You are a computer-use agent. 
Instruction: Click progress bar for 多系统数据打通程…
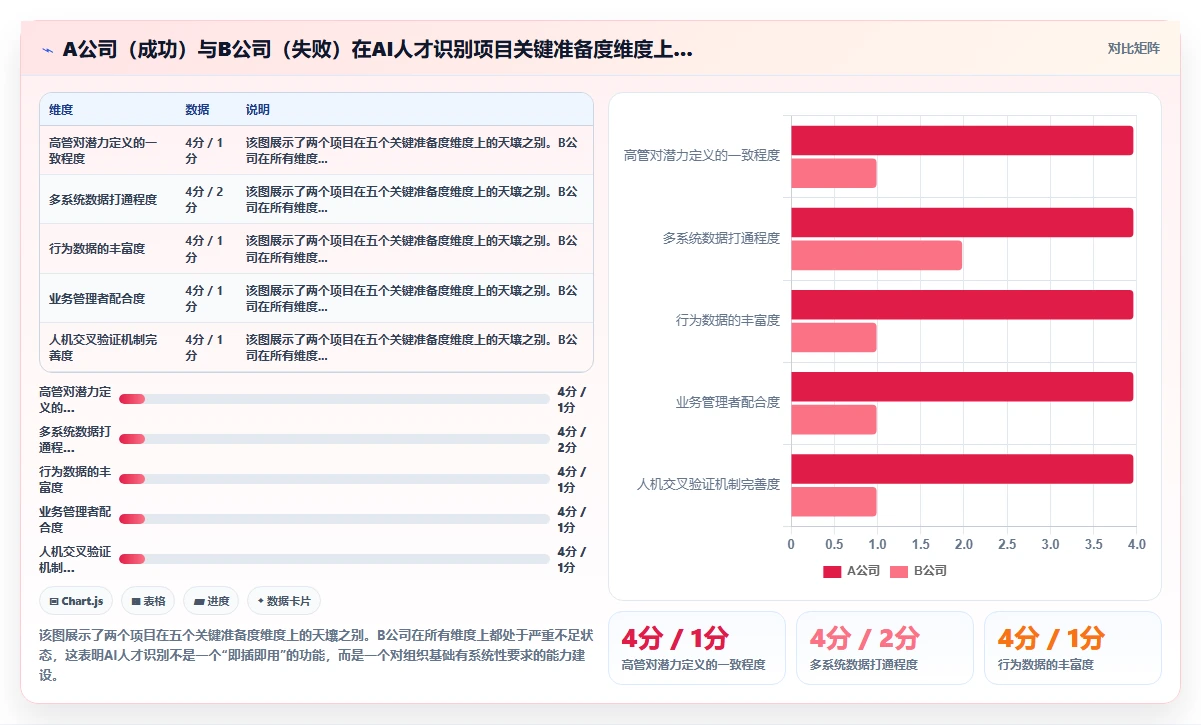[334, 439]
